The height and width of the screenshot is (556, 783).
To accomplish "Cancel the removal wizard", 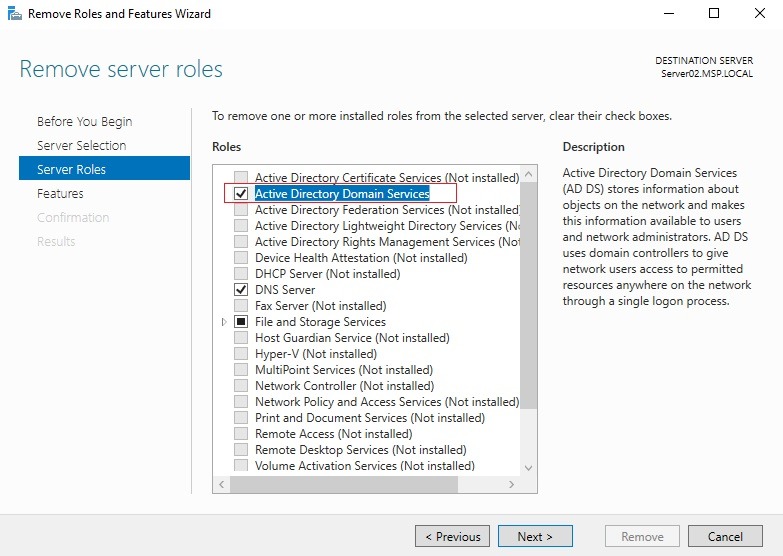I will tap(725, 536).
